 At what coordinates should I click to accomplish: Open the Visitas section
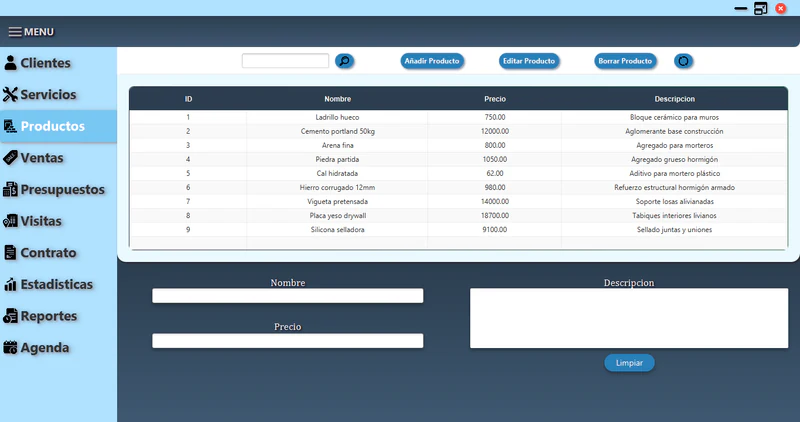point(58,221)
